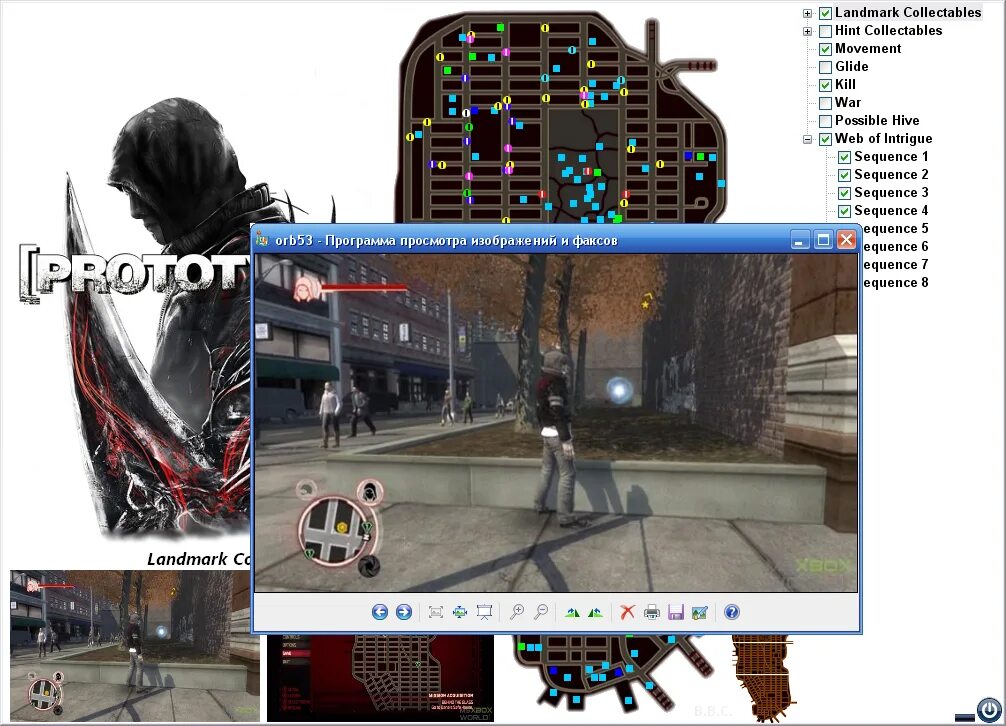Open the image for editing
The width and height of the screenshot is (1006, 726).
tap(699, 612)
